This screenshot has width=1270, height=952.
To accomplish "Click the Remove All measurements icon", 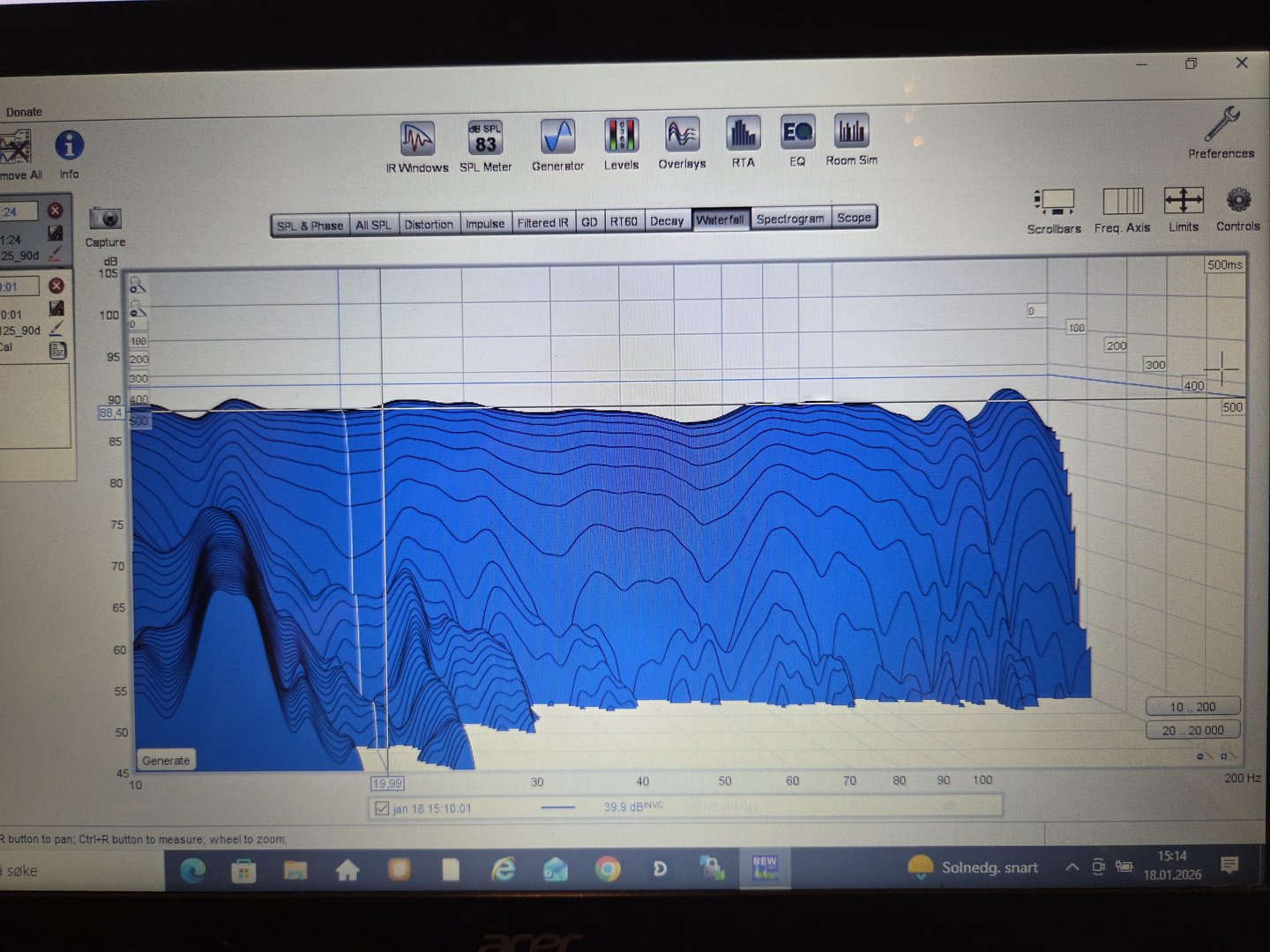I will tap(18, 155).
